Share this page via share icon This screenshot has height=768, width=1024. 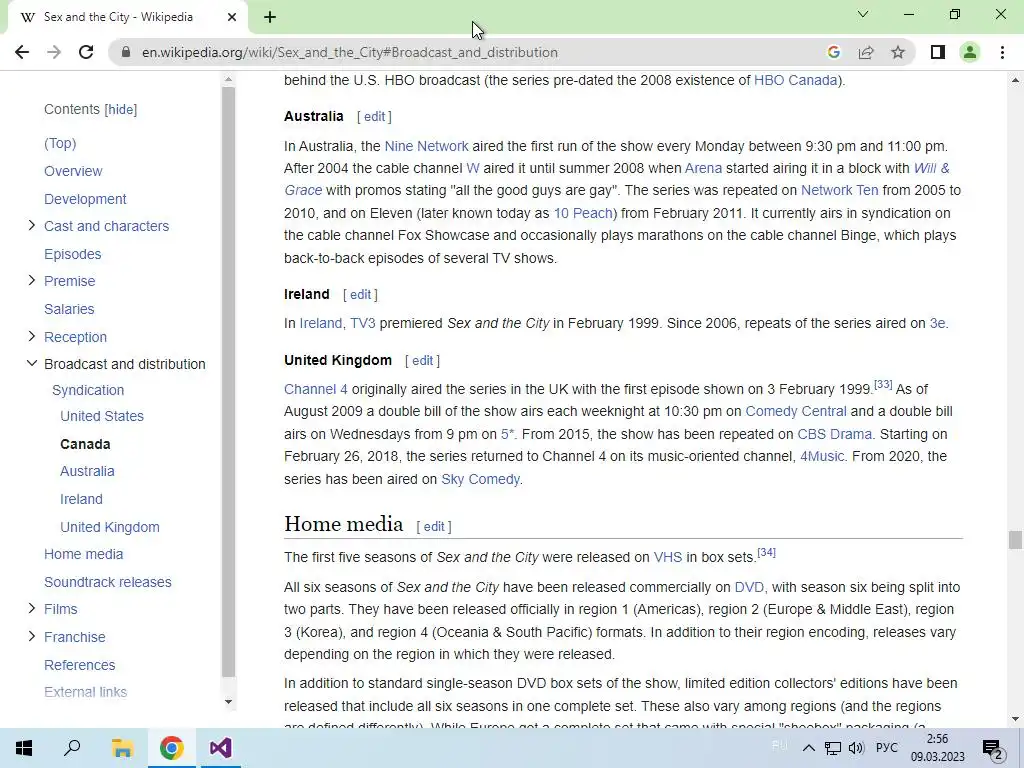coord(866,52)
